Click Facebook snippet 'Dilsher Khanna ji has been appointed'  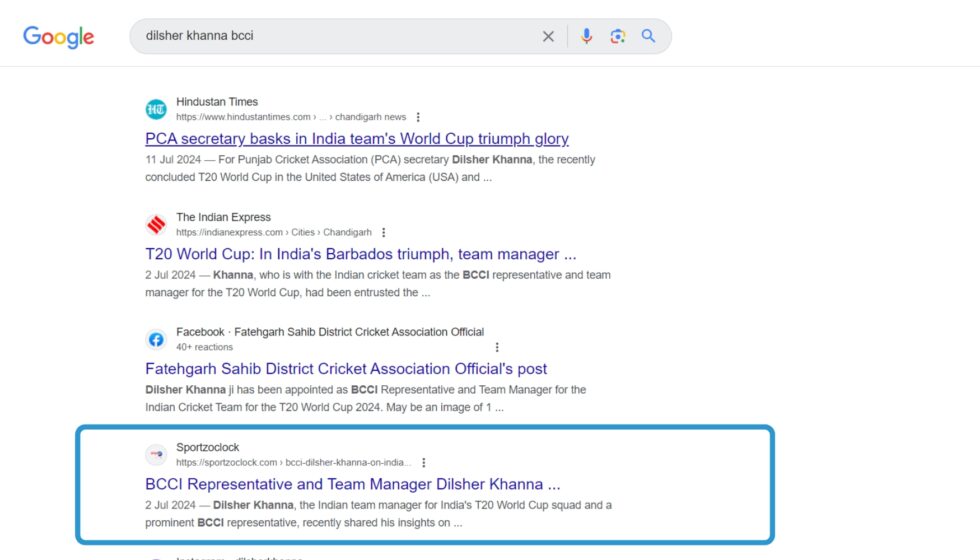coord(366,399)
